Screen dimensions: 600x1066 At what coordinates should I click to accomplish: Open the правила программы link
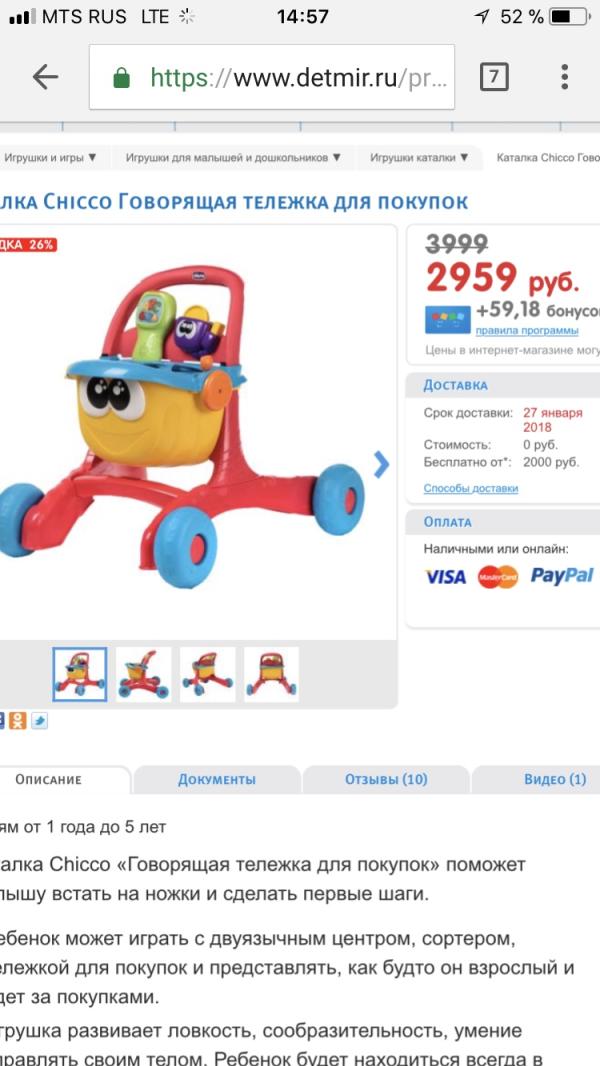(527, 330)
